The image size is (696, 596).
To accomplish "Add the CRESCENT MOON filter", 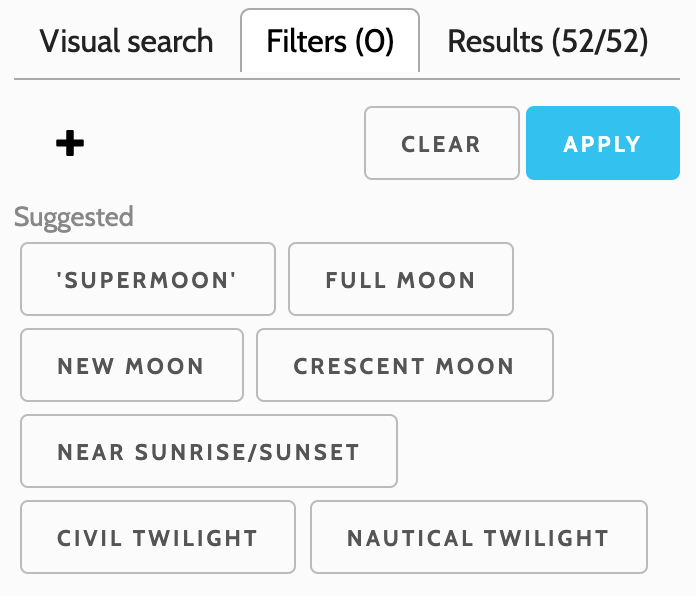I will (404, 365).
